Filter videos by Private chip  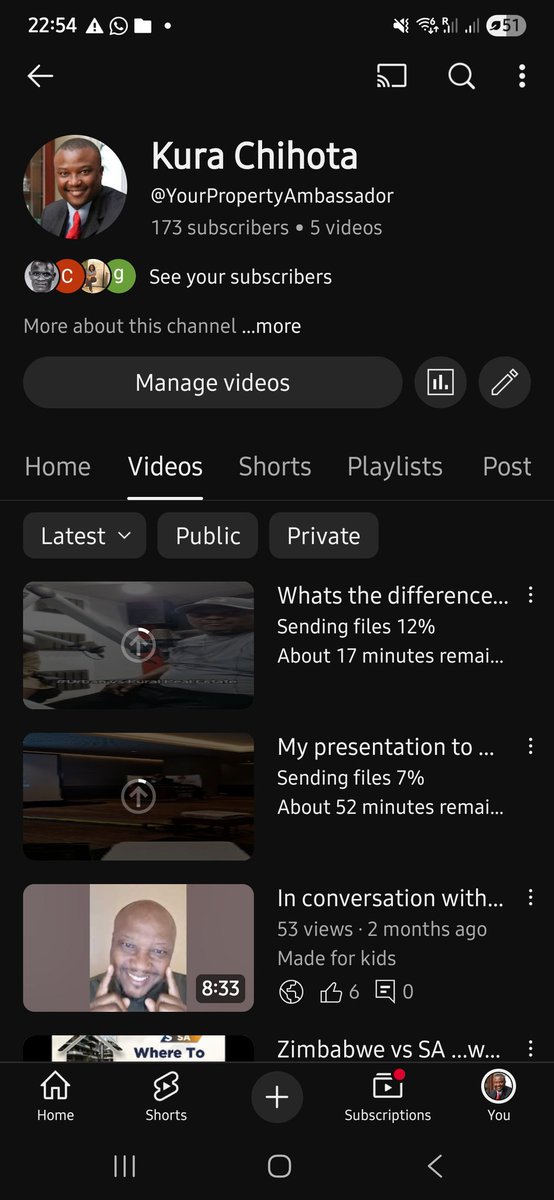coord(323,536)
